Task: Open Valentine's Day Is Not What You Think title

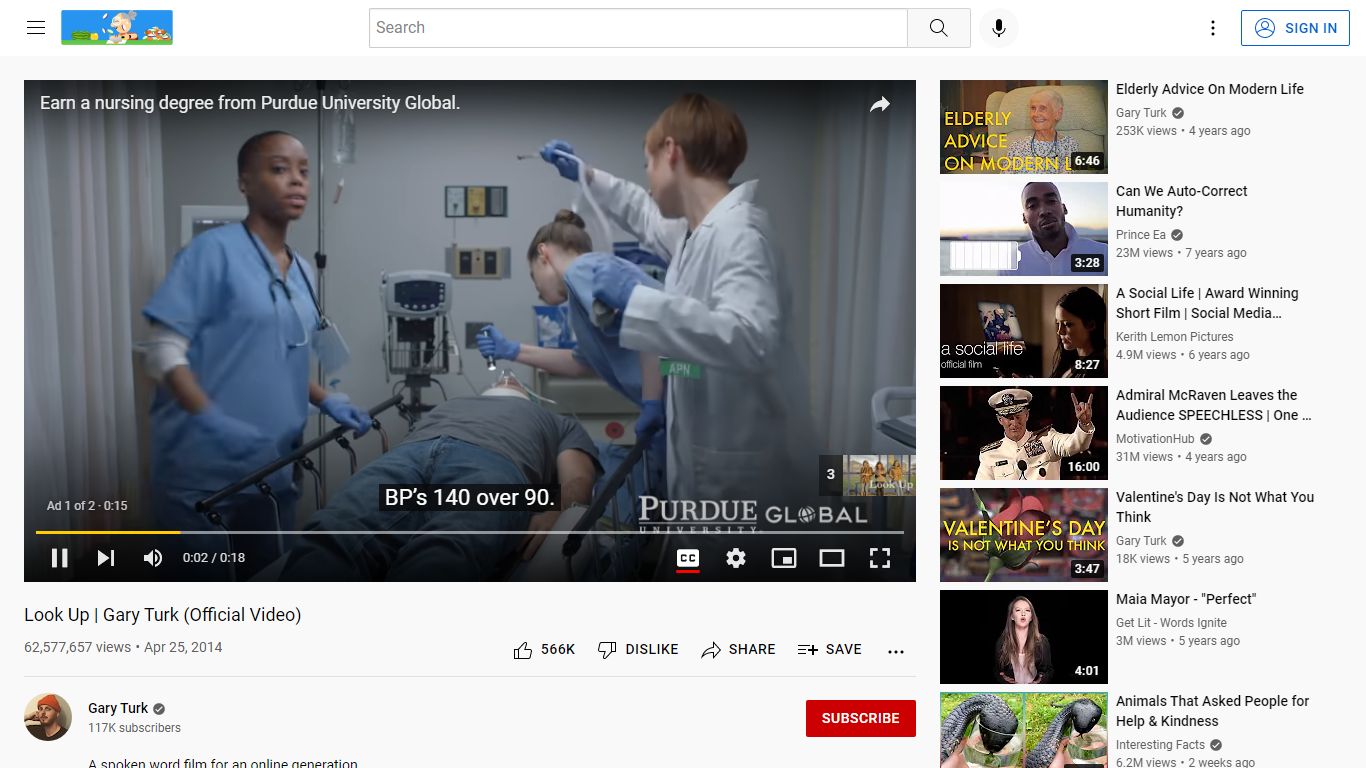Action: point(1215,507)
